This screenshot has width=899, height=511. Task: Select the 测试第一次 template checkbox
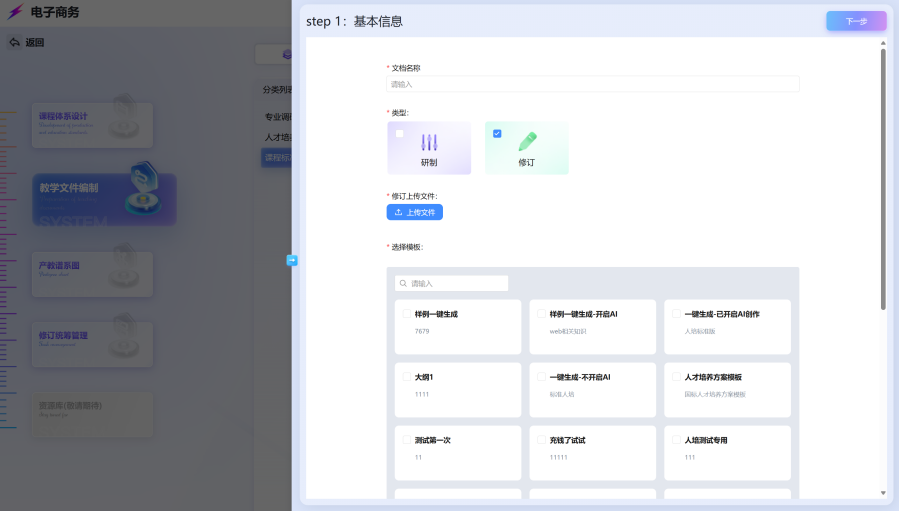[406, 440]
